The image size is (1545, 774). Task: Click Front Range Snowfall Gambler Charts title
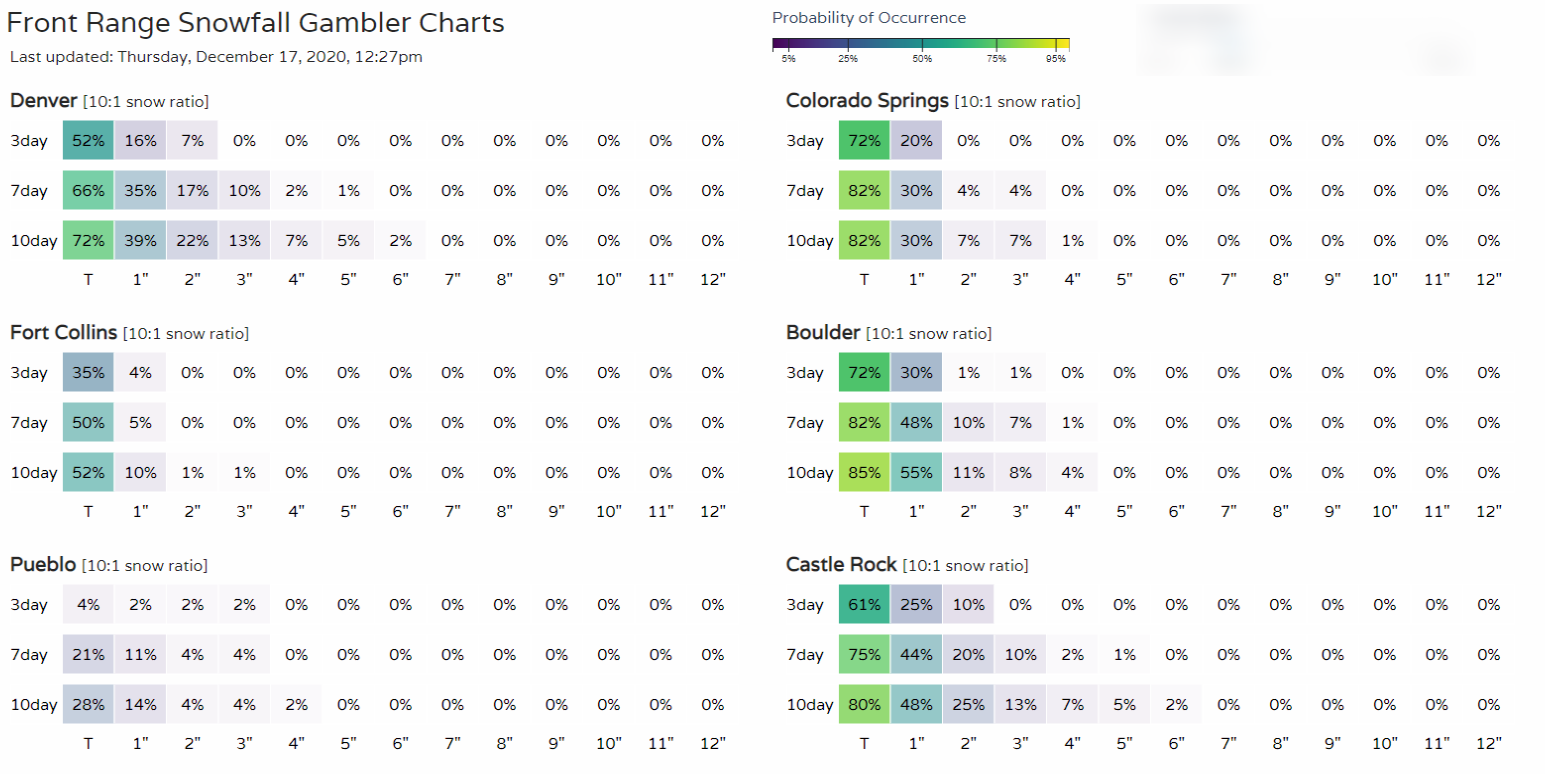(256, 23)
